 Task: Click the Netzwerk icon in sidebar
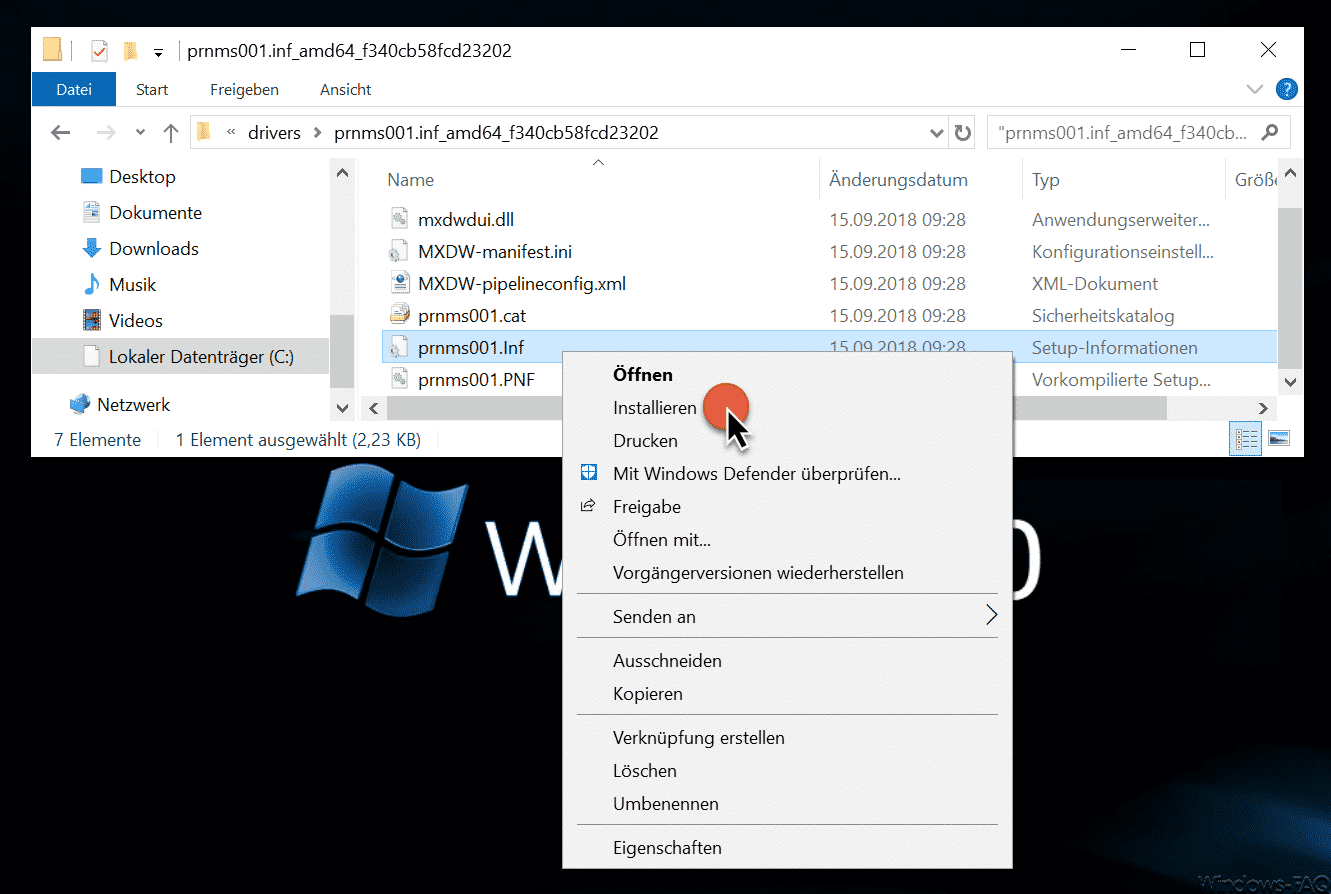(80, 404)
